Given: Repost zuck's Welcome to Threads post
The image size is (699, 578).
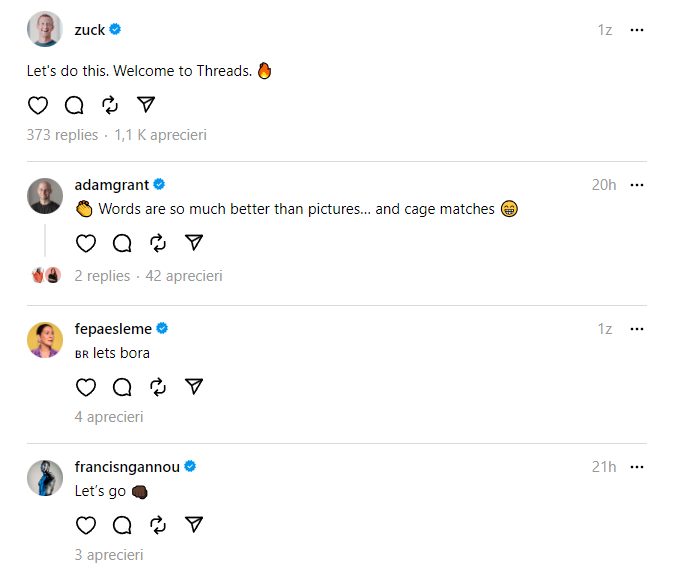Looking at the screenshot, I should [x=110, y=105].
